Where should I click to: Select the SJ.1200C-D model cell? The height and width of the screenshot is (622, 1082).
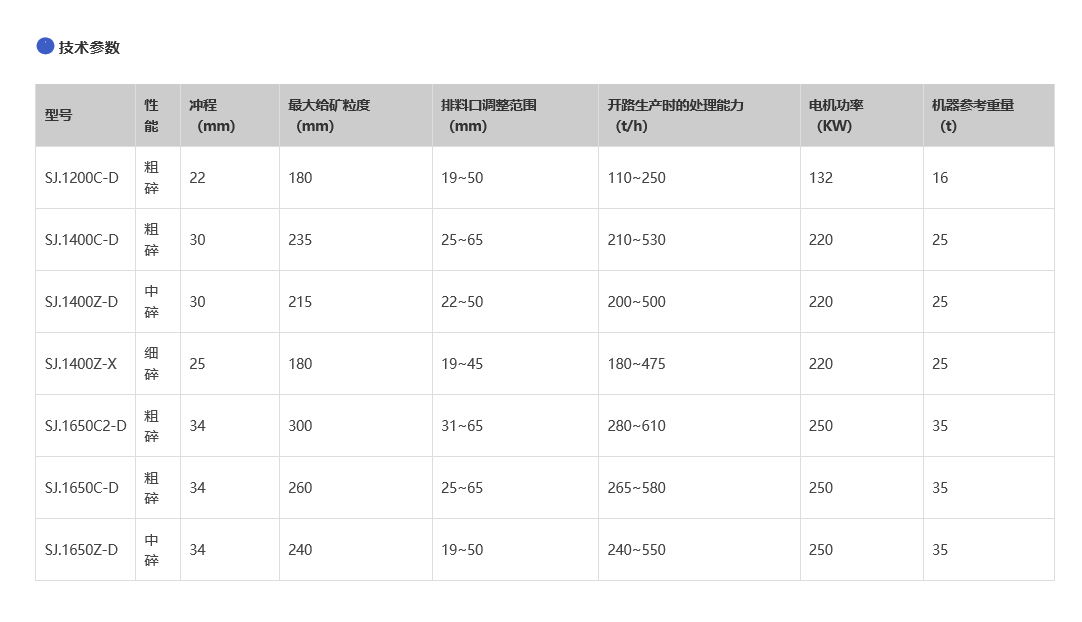[x=81, y=178]
